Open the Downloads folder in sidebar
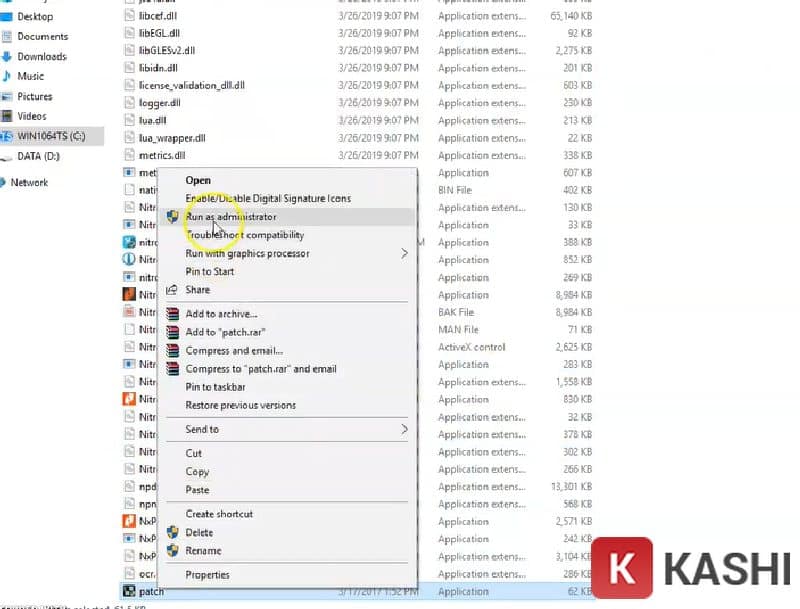Screen dimensions: 800x609 pos(44,56)
